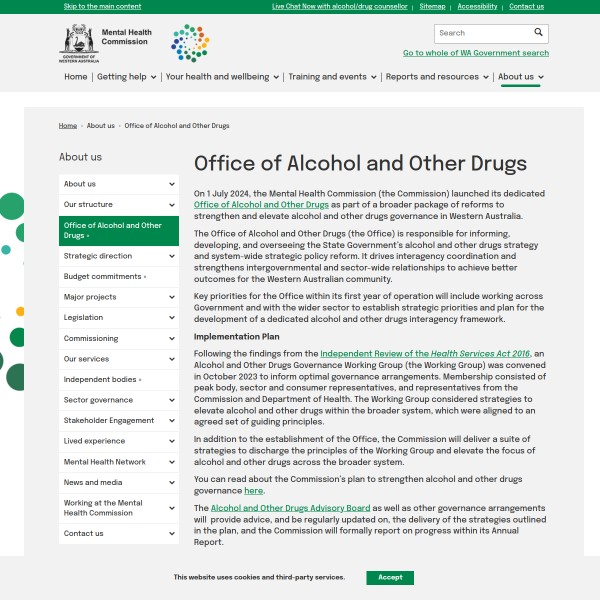Expand Commissioning chevron in sidebar
Screen dimensions: 600x600
click(172, 339)
